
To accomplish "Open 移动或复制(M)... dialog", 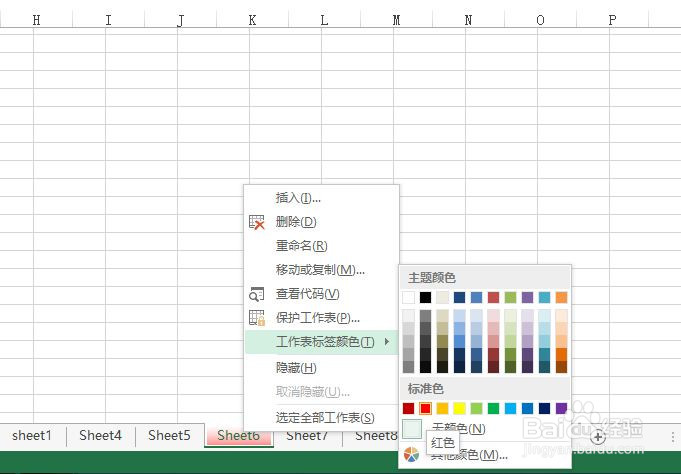I will coord(322,270).
